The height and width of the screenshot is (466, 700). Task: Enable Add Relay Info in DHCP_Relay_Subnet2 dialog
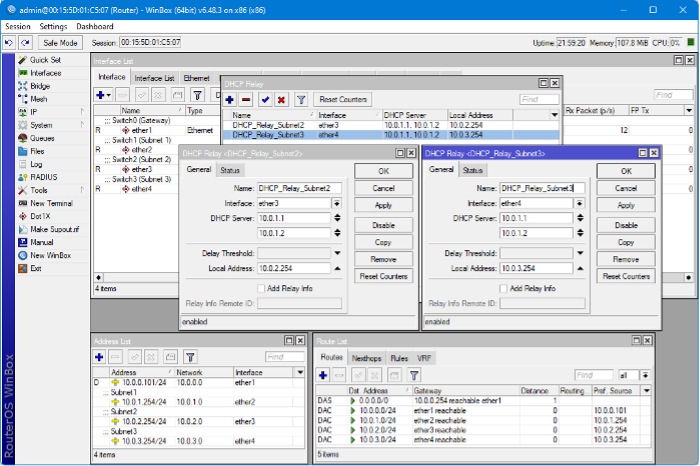pyautogui.click(x=262, y=288)
